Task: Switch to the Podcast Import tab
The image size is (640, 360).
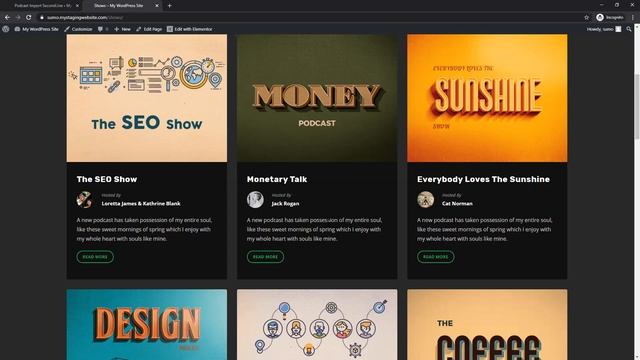Action: tap(42, 6)
